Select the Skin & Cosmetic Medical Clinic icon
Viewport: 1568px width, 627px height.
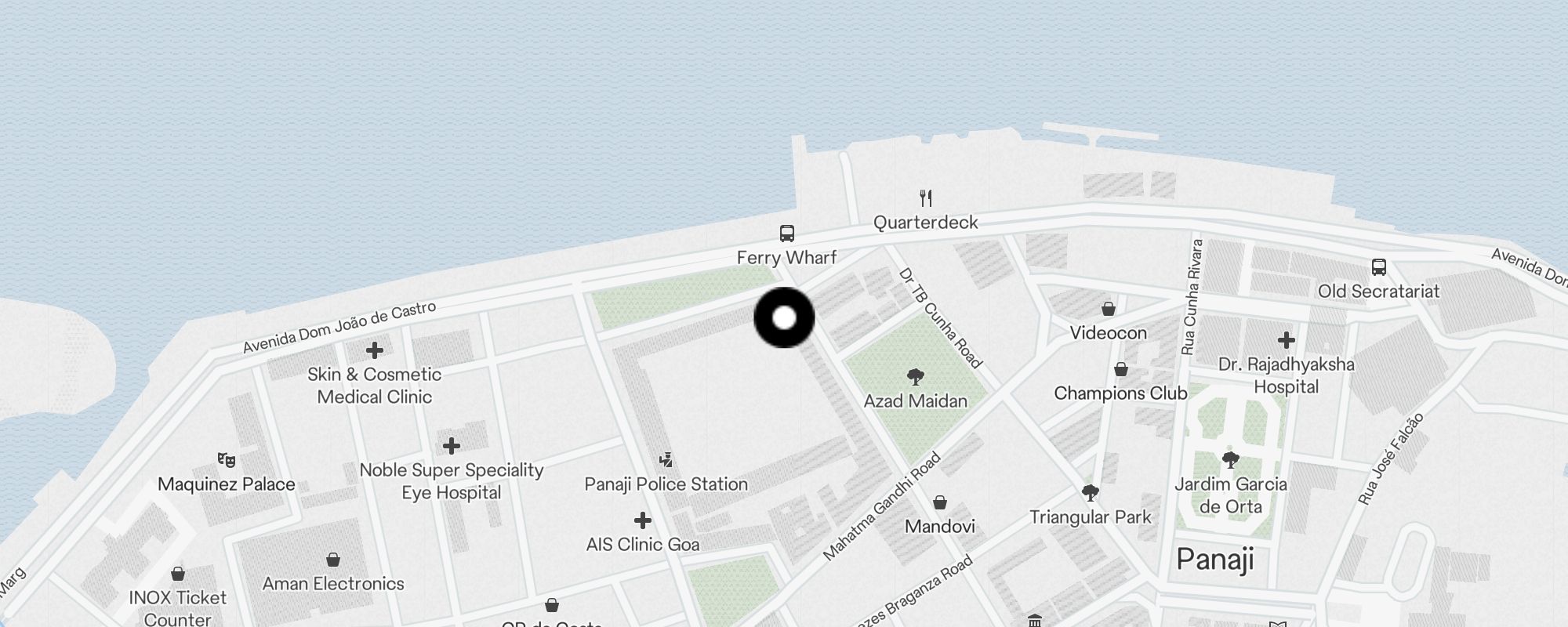(x=374, y=350)
